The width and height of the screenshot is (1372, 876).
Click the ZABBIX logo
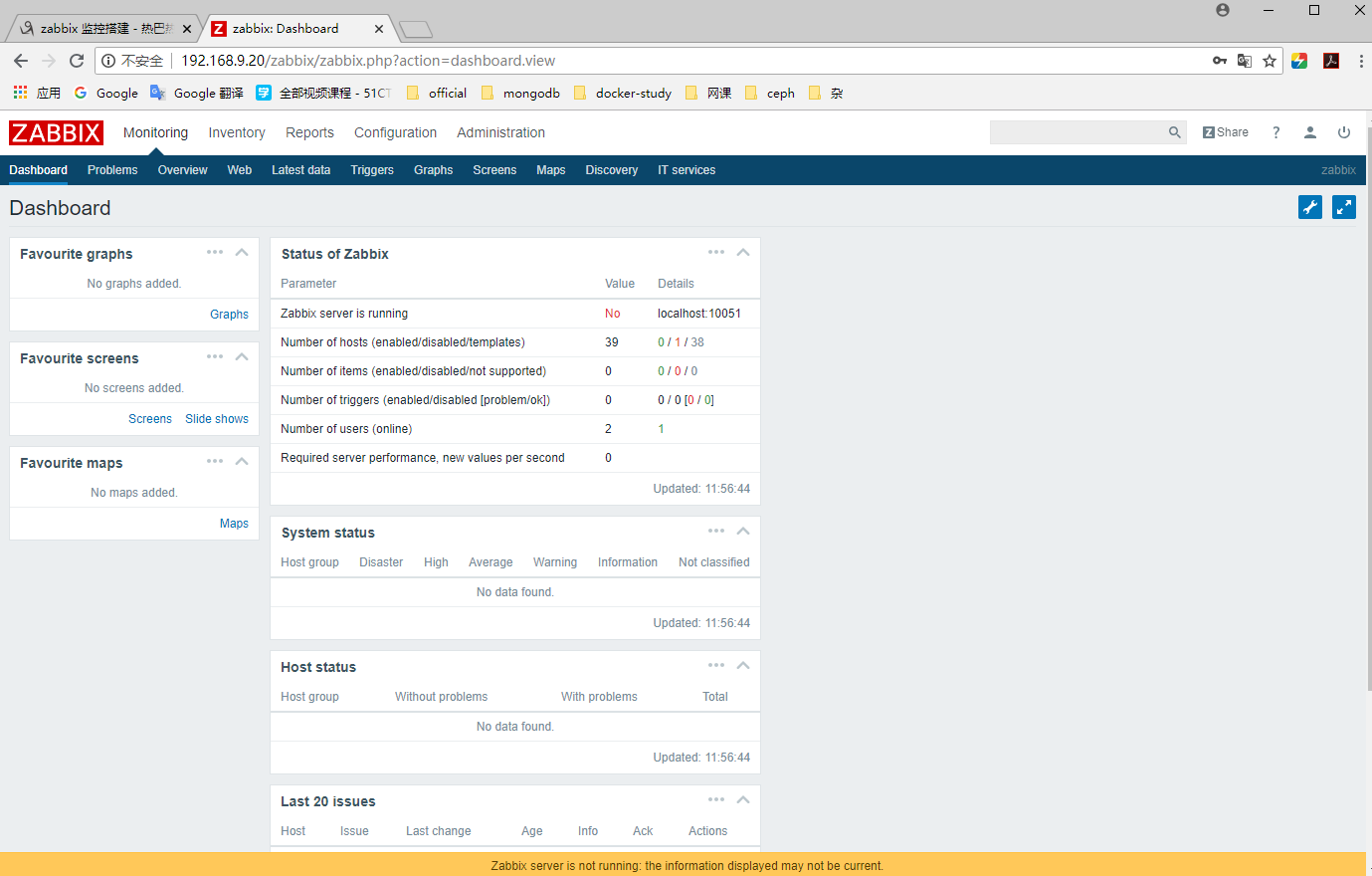click(x=56, y=132)
